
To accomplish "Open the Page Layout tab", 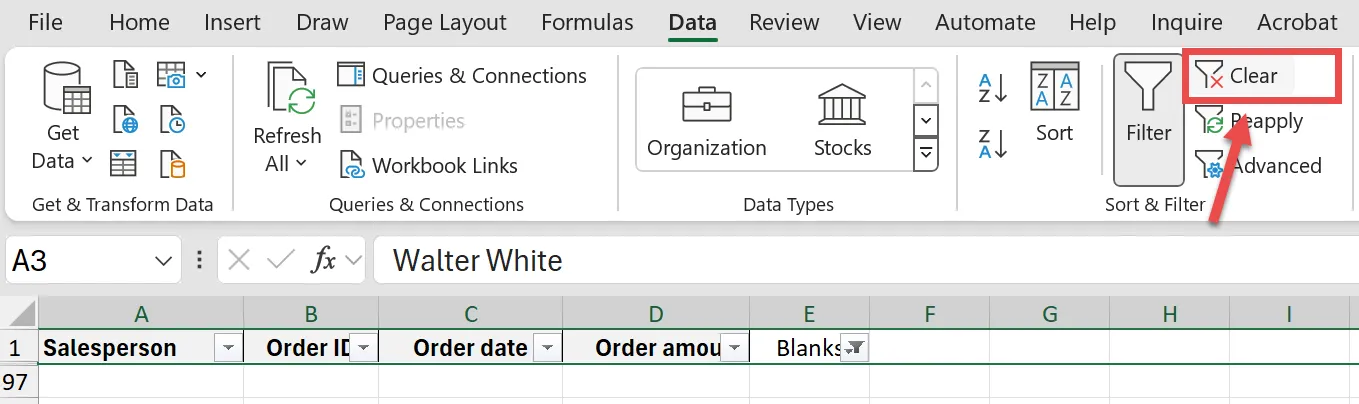I will [x=445, y=22].
